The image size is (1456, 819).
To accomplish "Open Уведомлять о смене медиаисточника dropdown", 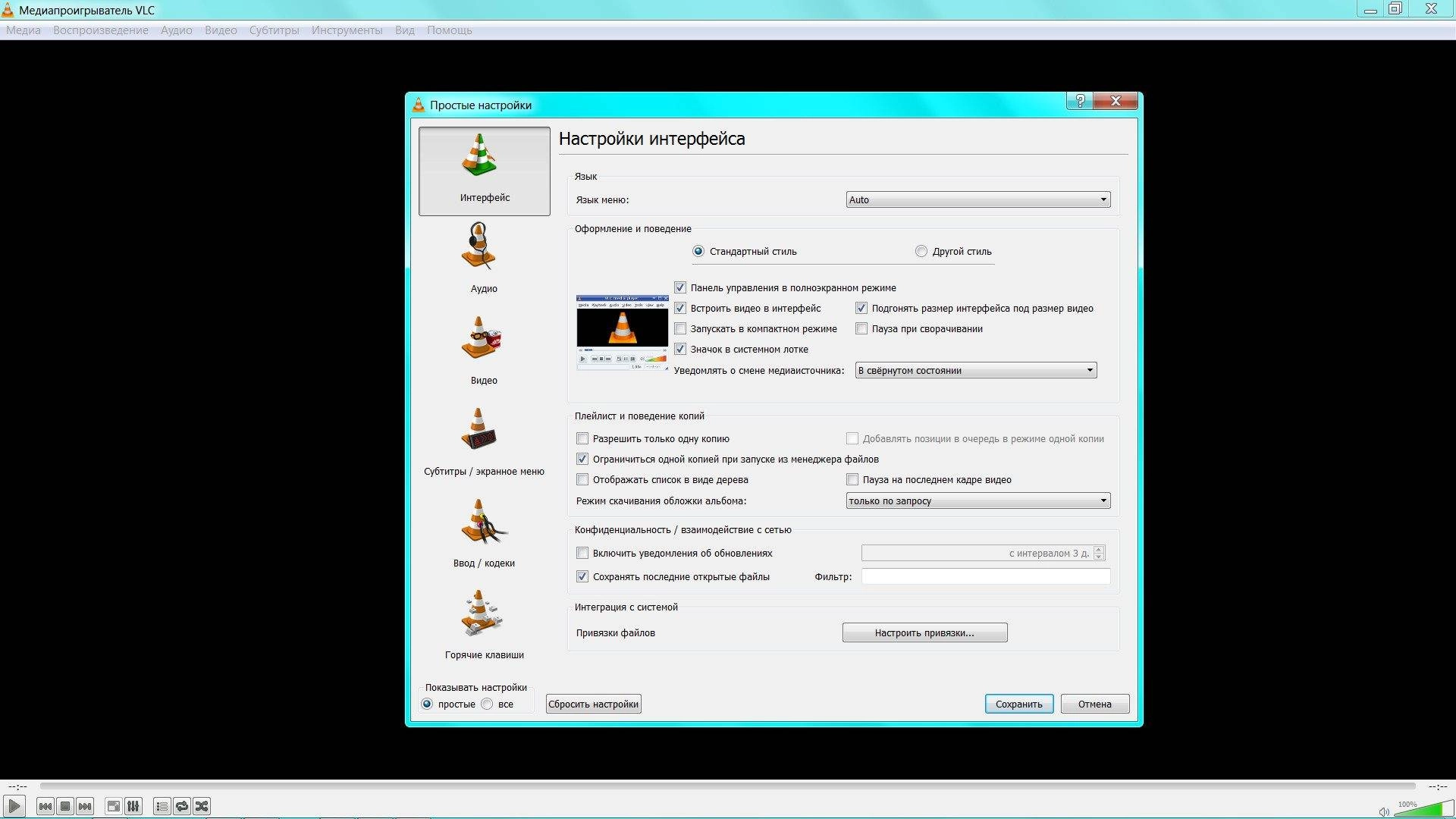I will tap(976, 370).
